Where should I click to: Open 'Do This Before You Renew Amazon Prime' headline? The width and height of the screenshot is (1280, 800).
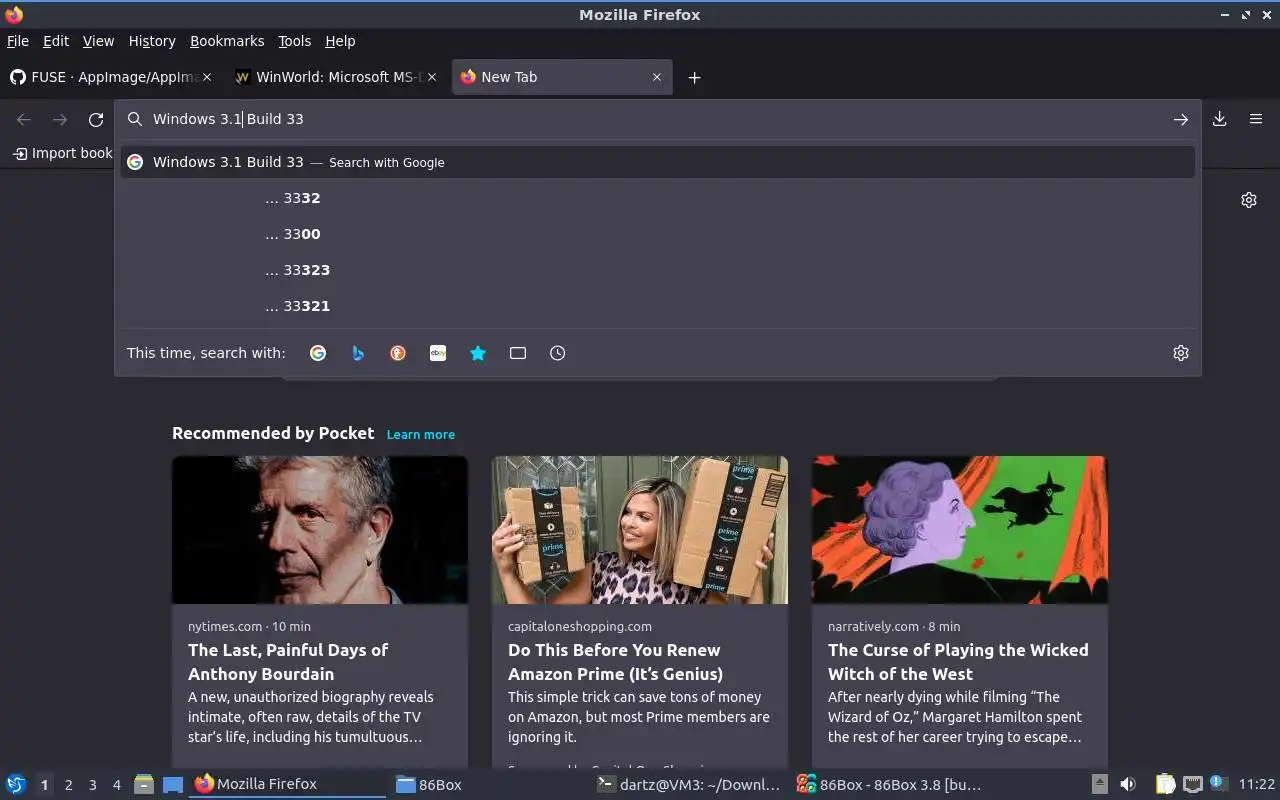point(615,662)
